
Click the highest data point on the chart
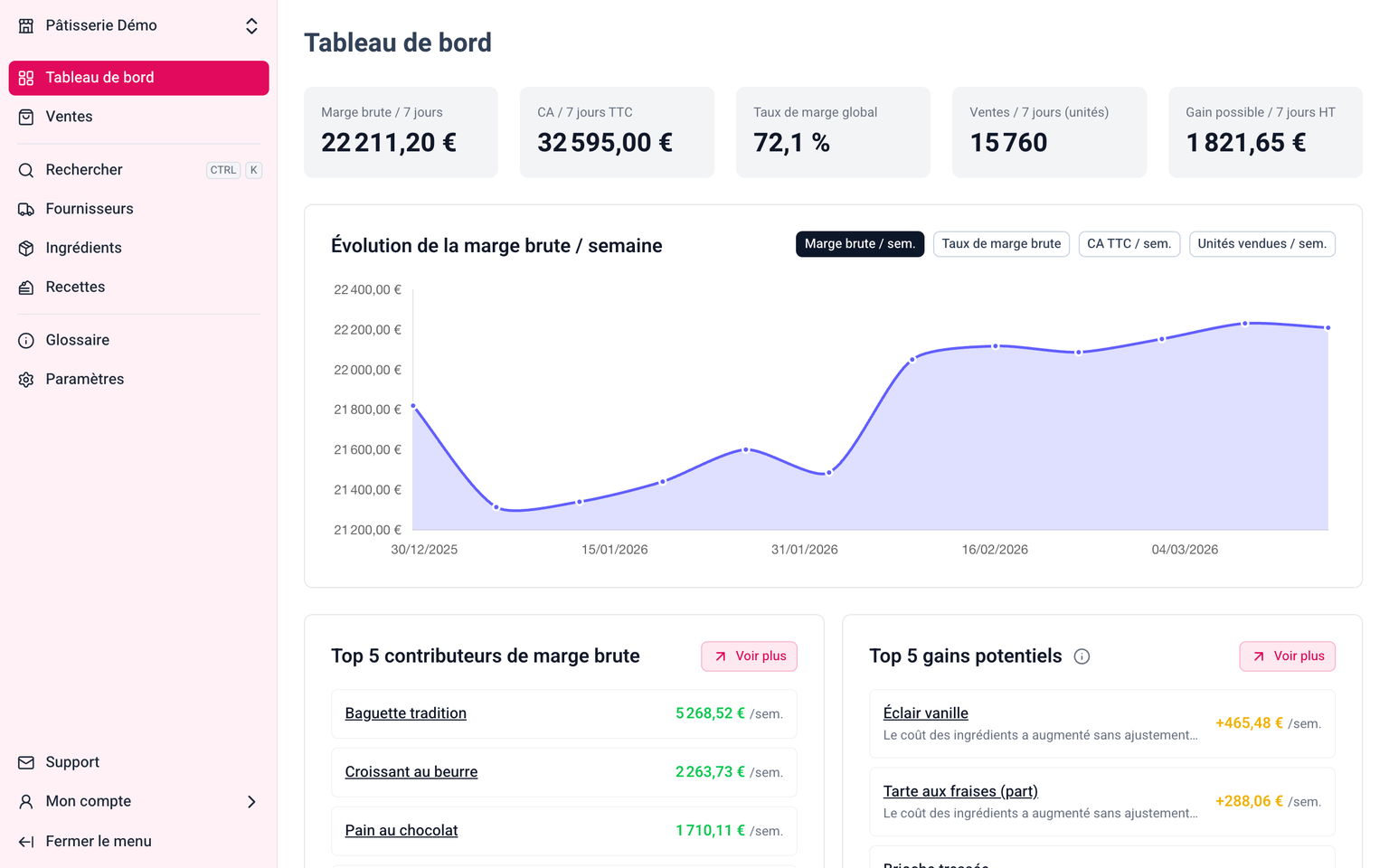(x=1245, y=323)
